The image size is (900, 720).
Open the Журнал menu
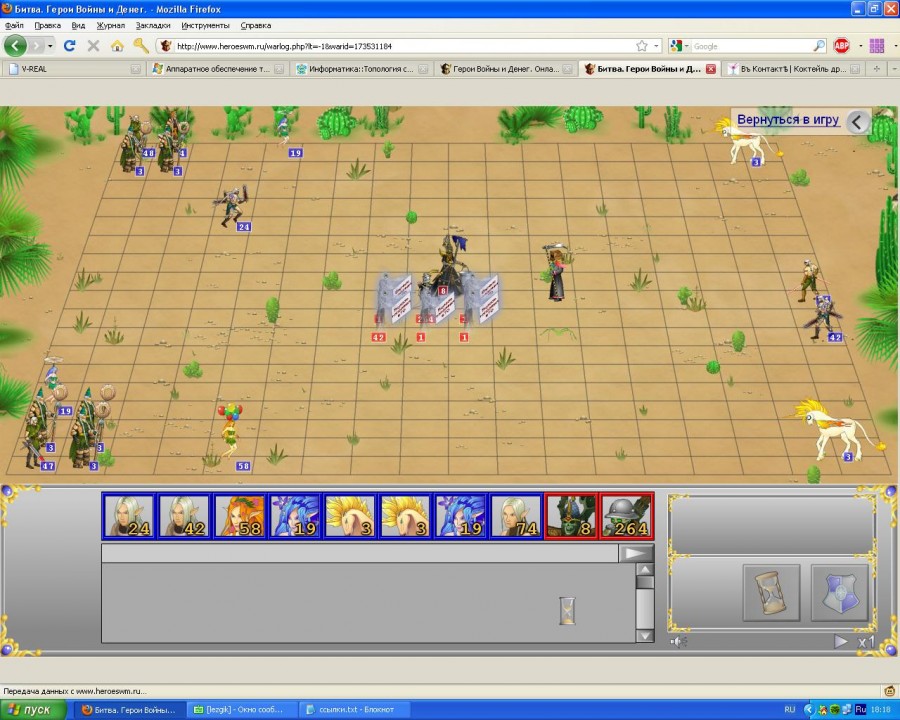pos(110,25)
